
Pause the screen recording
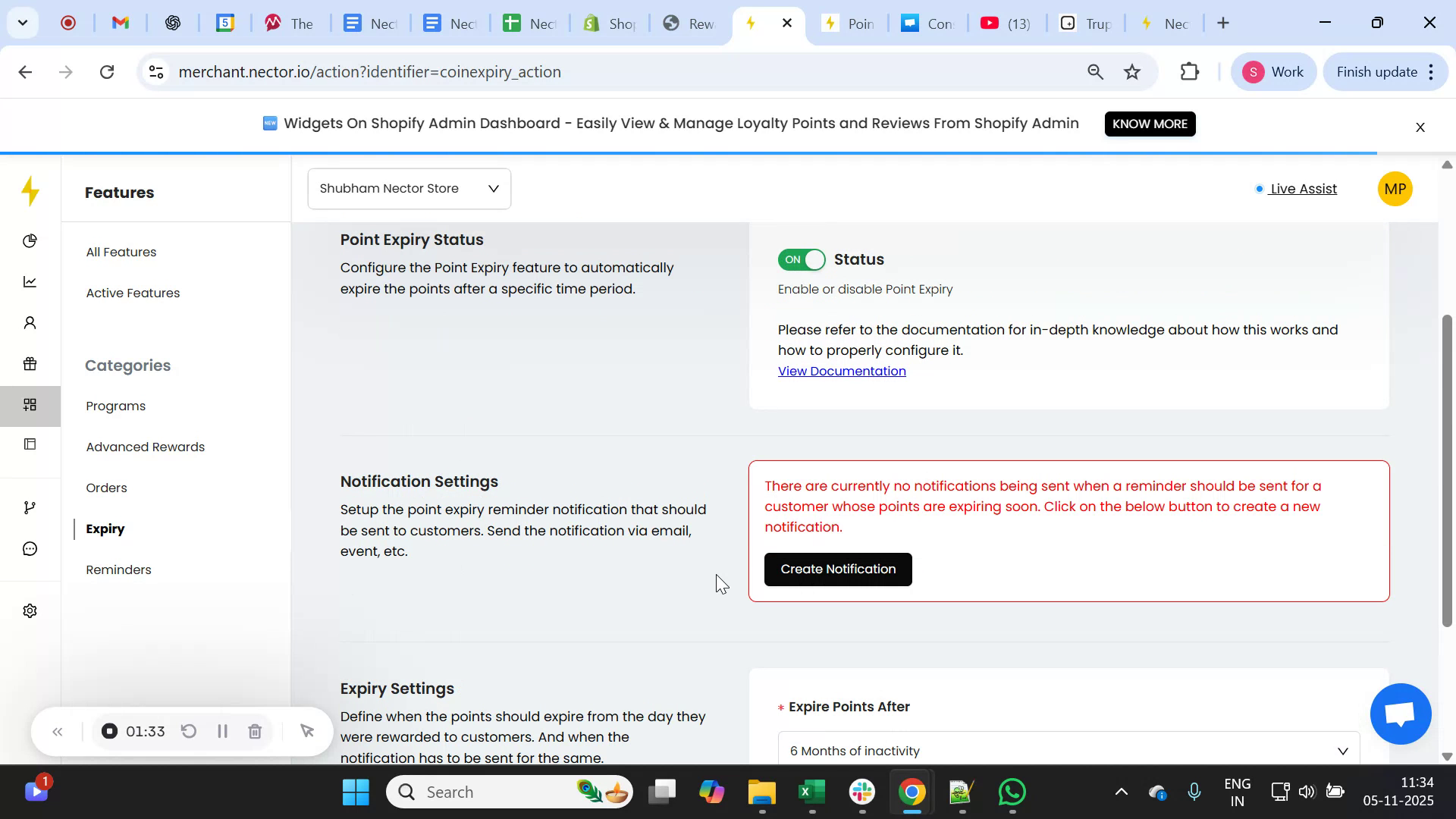pos(222,731)
